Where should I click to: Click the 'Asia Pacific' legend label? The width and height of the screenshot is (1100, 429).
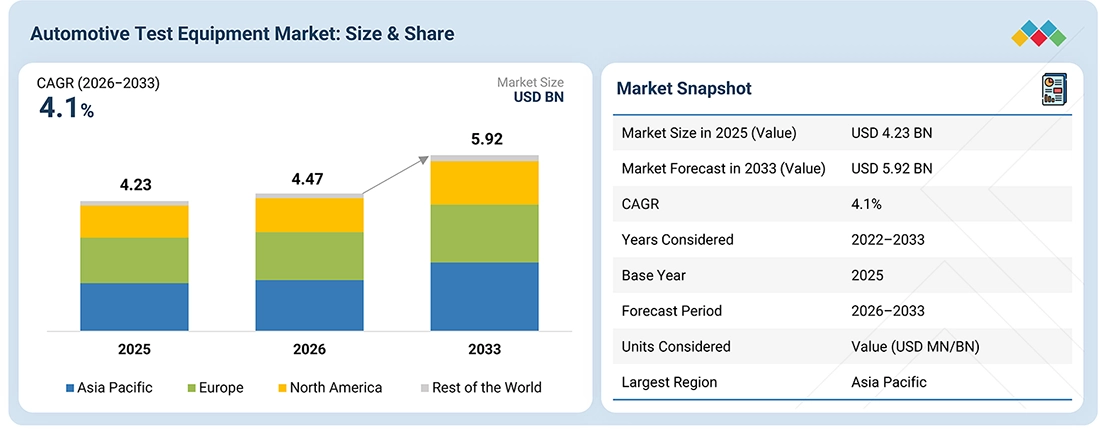(x=115, y=388)
